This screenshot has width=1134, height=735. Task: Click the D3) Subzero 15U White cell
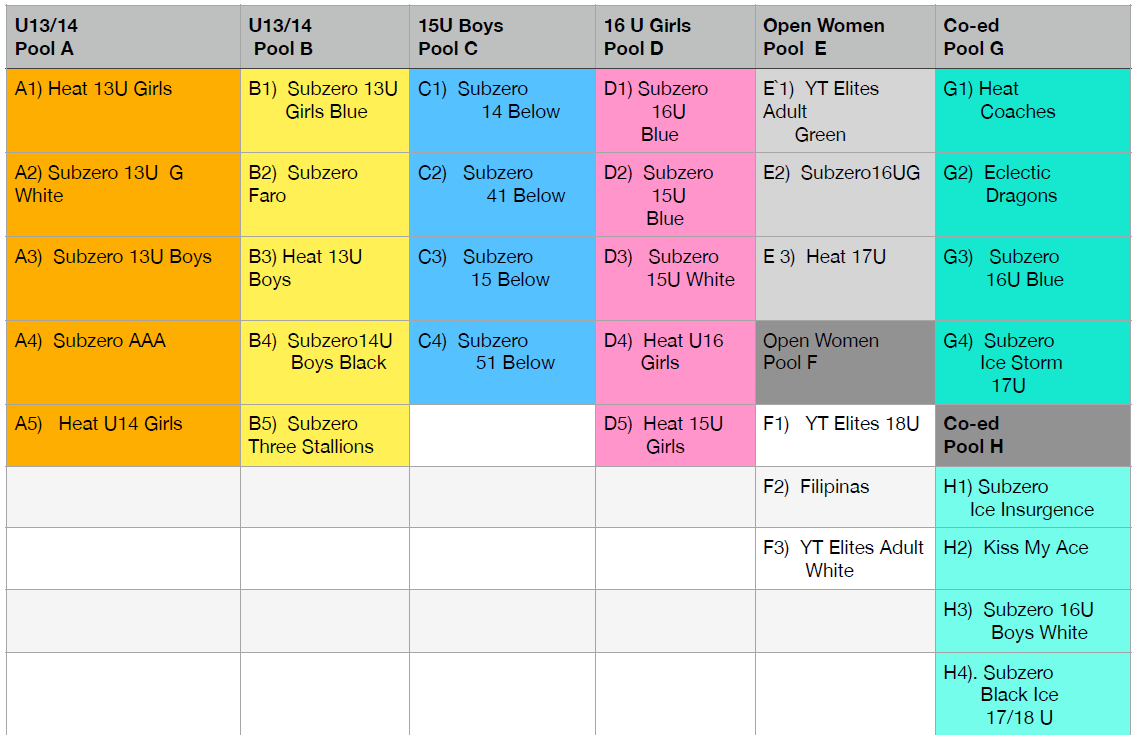[x=675, y=278]
